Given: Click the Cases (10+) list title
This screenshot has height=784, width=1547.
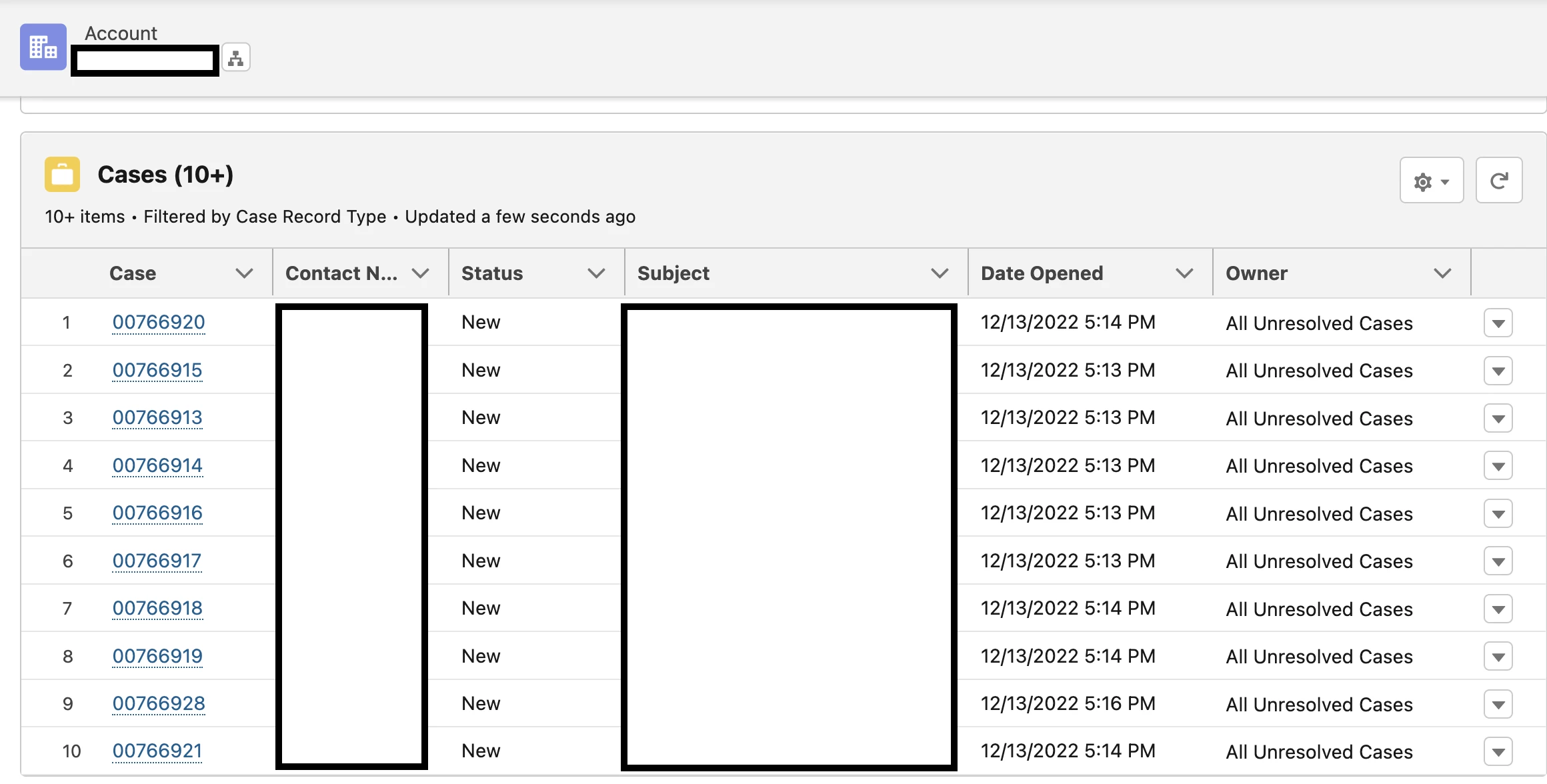Looking at the screenshot, I should (x=165, y=175).
